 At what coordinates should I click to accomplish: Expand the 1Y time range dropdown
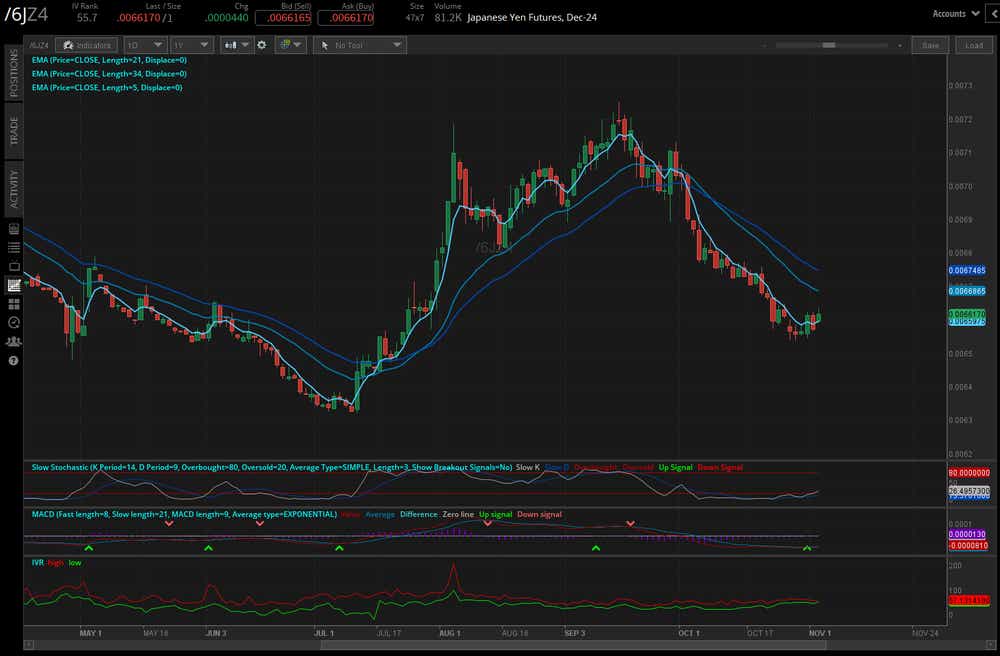(x=191, y=45)
